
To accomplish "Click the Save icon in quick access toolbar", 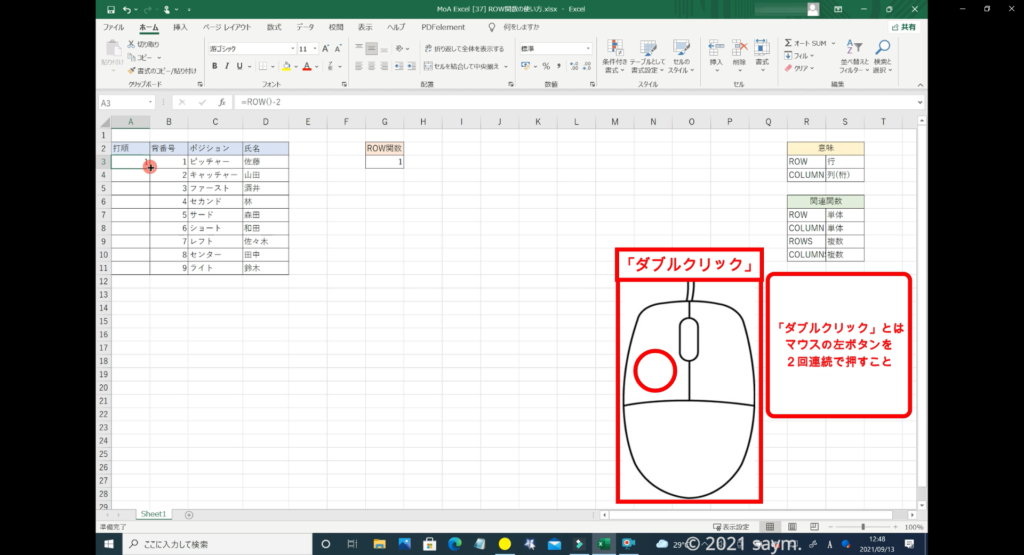I will (110, 9).
